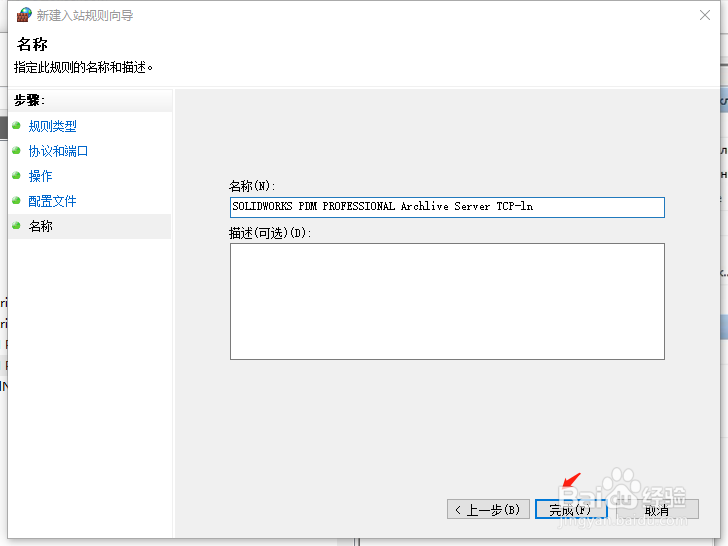Go back with 上一步(B) button
The image size is (728, 546).
pos(488,509)
